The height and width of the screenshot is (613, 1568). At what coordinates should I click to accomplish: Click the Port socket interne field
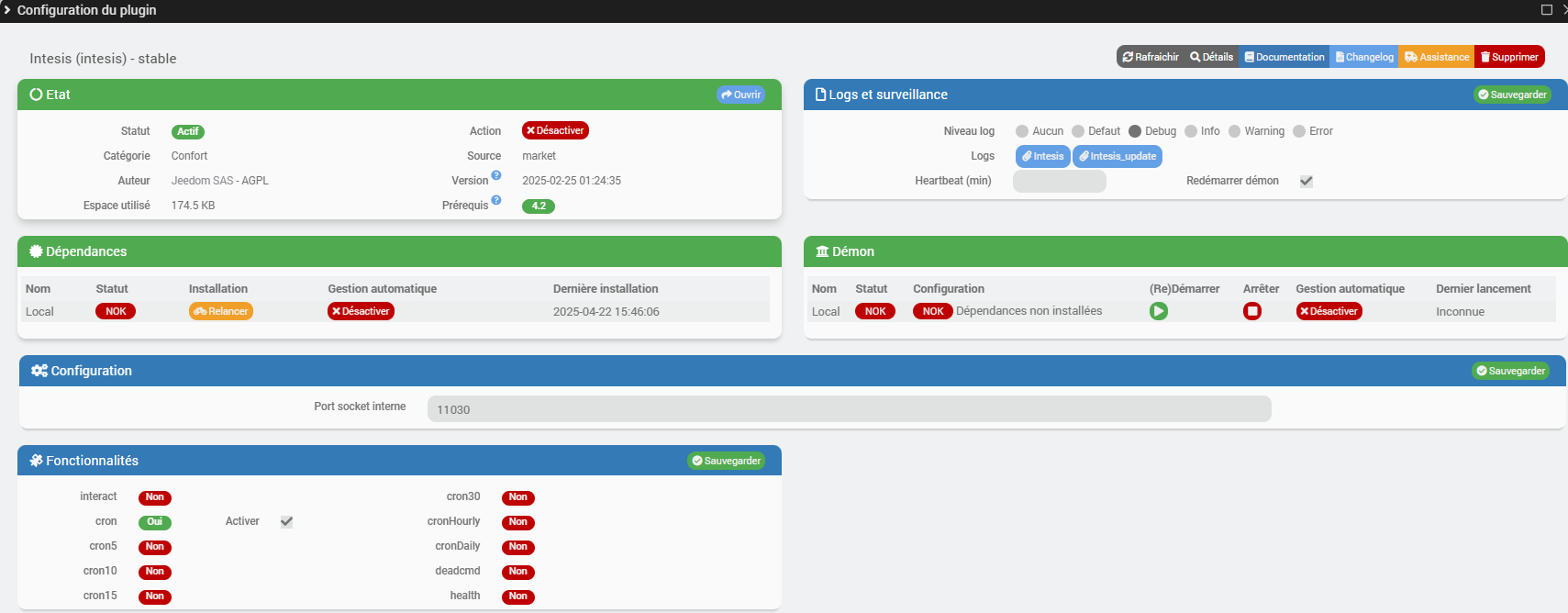850,409
